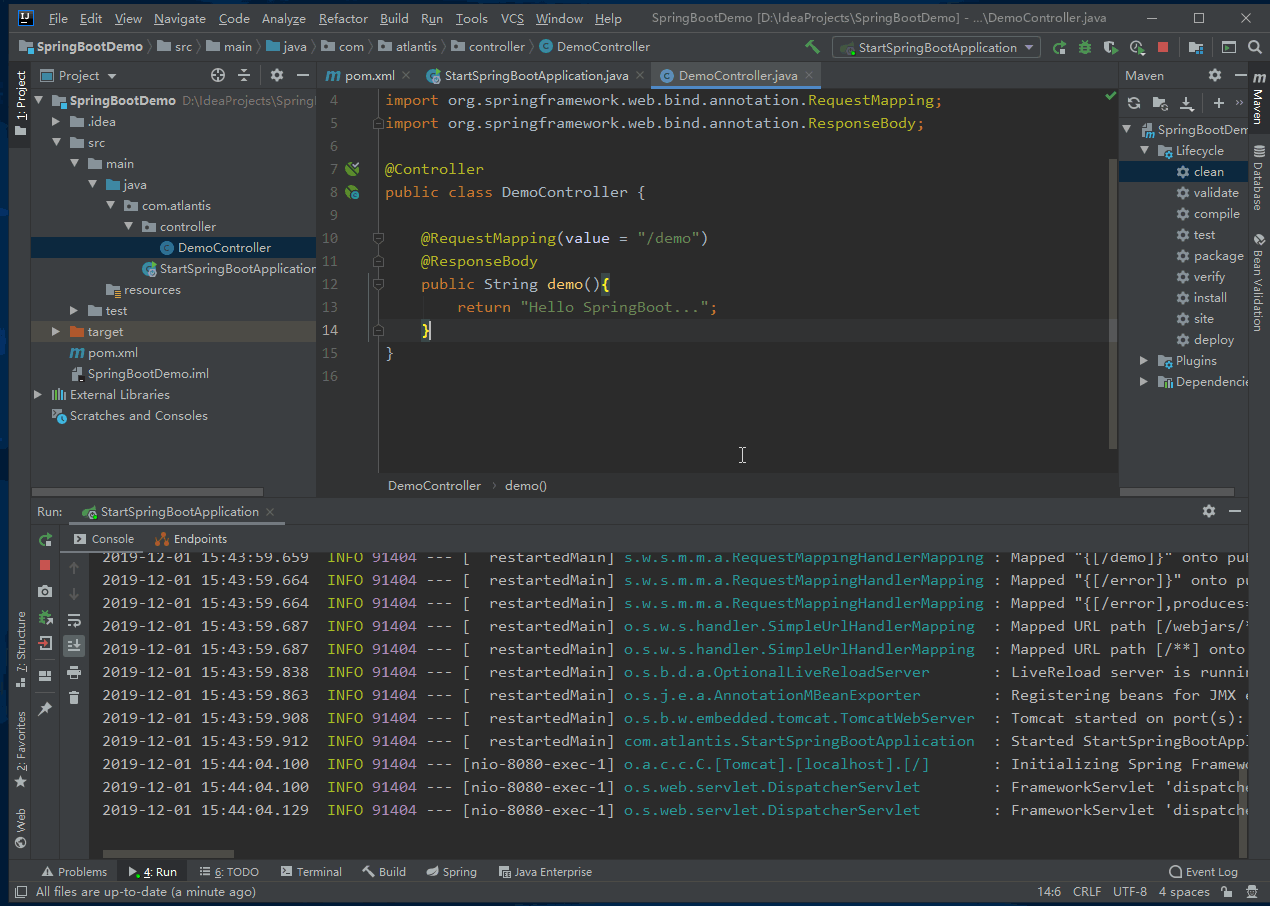Toggle soft-wrap in the Run console

pos(74,620)
